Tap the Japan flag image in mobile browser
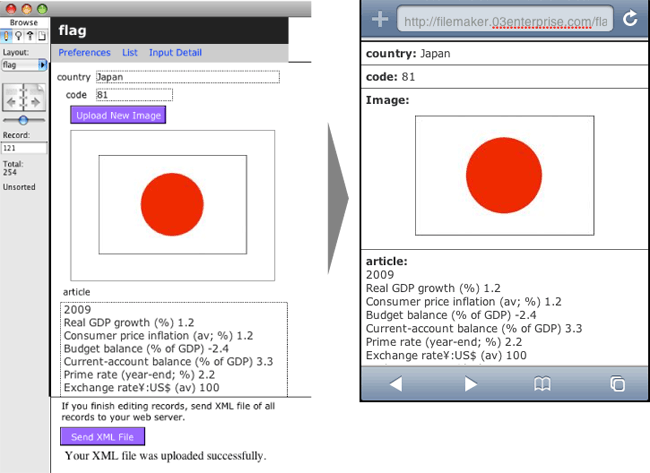Viewport: 650px width, 473px height. coord(504,175)
